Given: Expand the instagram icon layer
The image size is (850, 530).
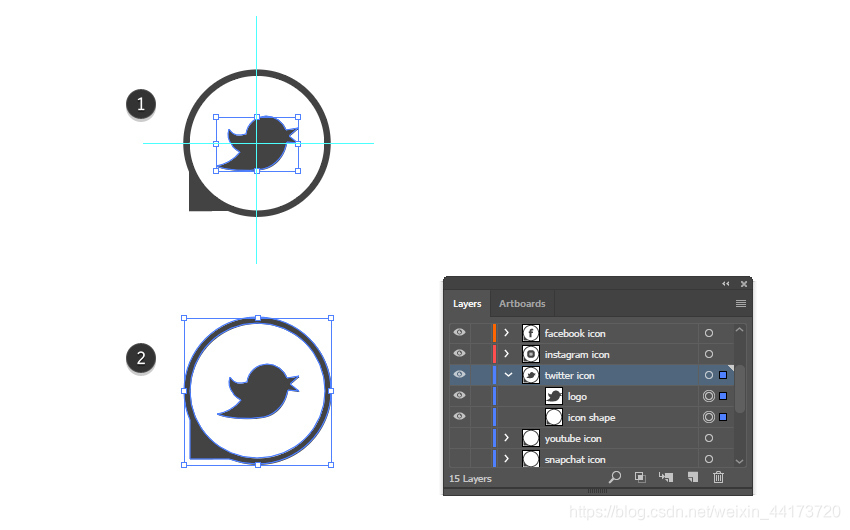Looking at the screenshot, I should pos(506,354).
